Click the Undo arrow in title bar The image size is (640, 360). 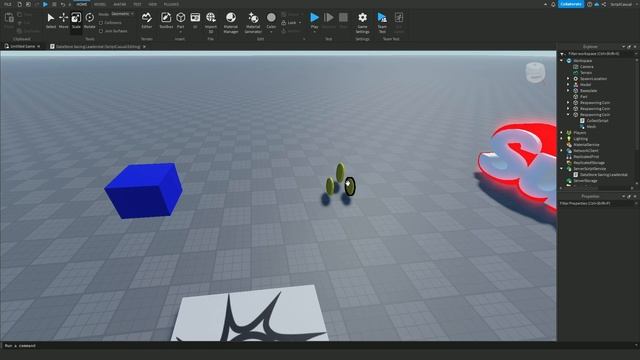point(63,4)
